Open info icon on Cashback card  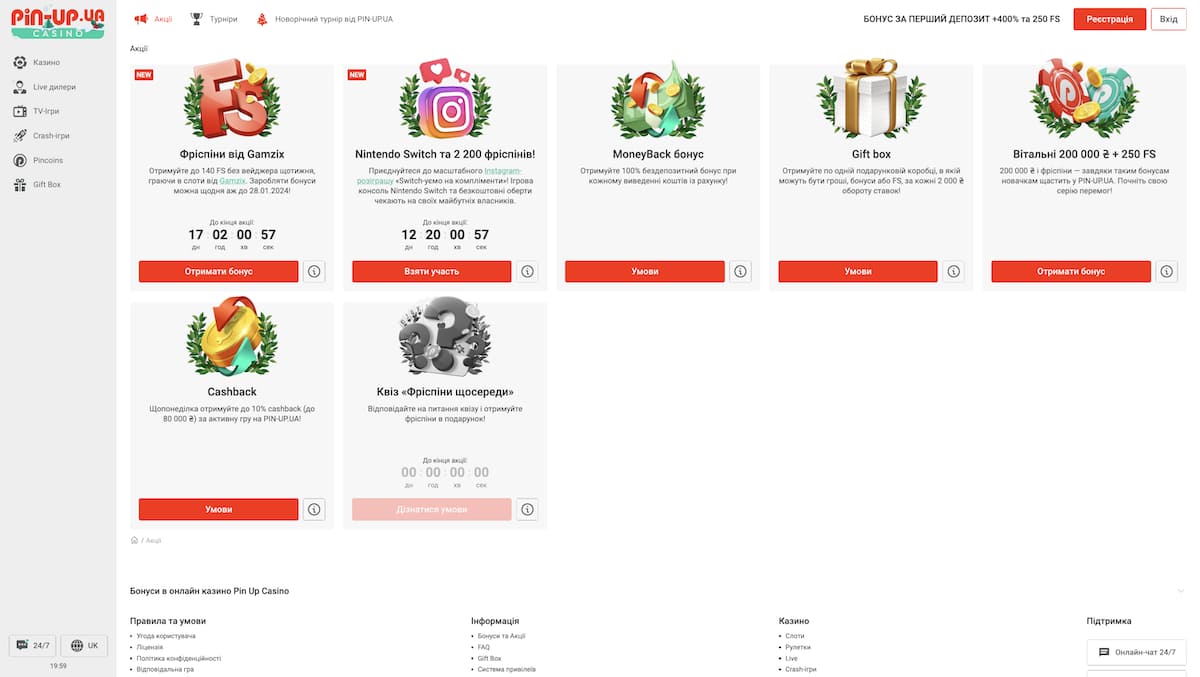pyautogui.click(x=314, y=509)
